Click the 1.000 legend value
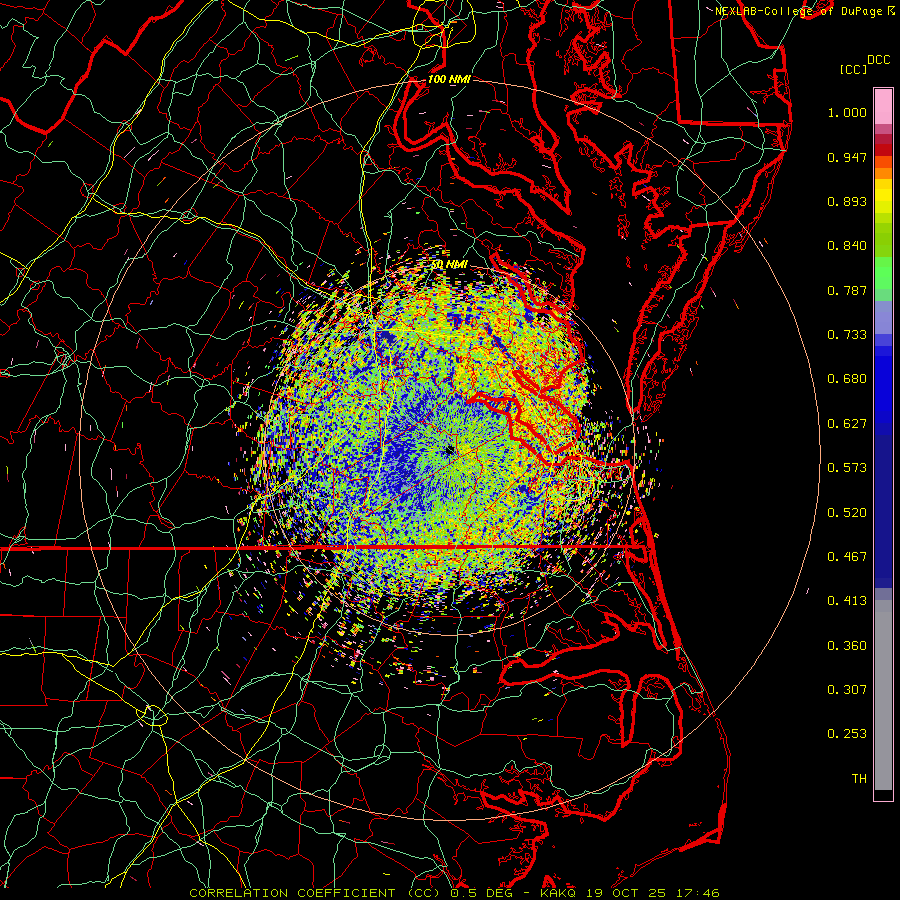 pos(847,112)
